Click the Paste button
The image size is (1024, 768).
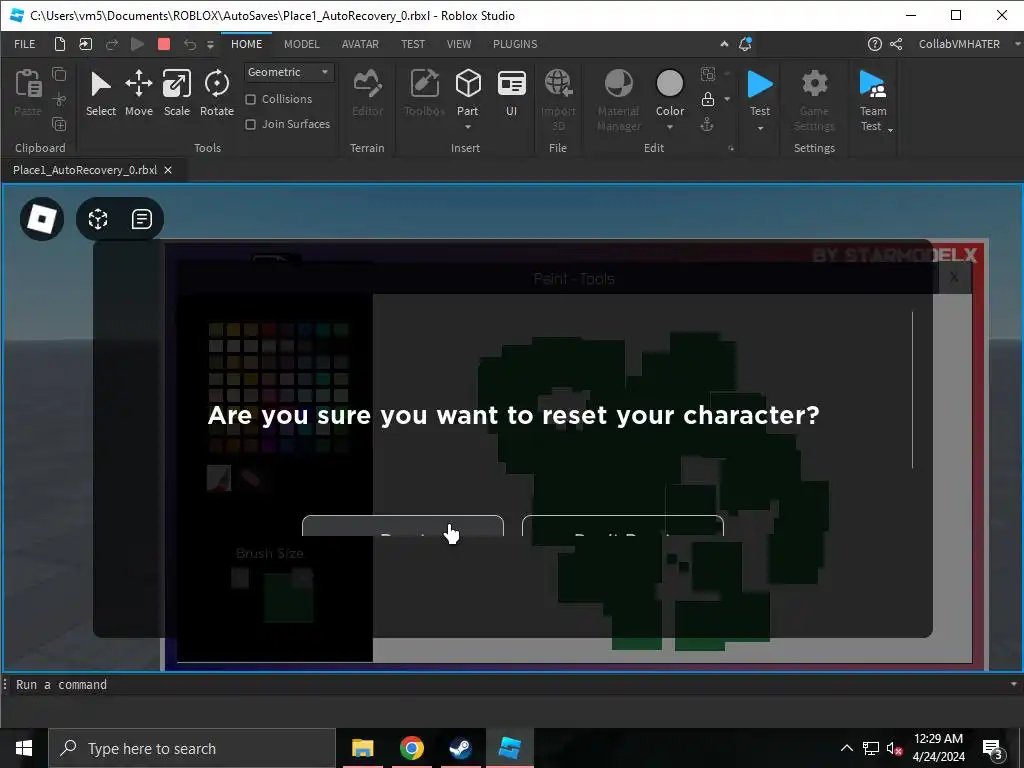click(x=27, y=93)
